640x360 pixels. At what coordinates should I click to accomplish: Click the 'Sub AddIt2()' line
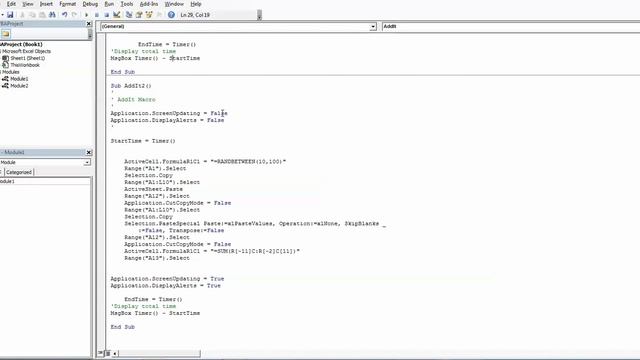131,86
